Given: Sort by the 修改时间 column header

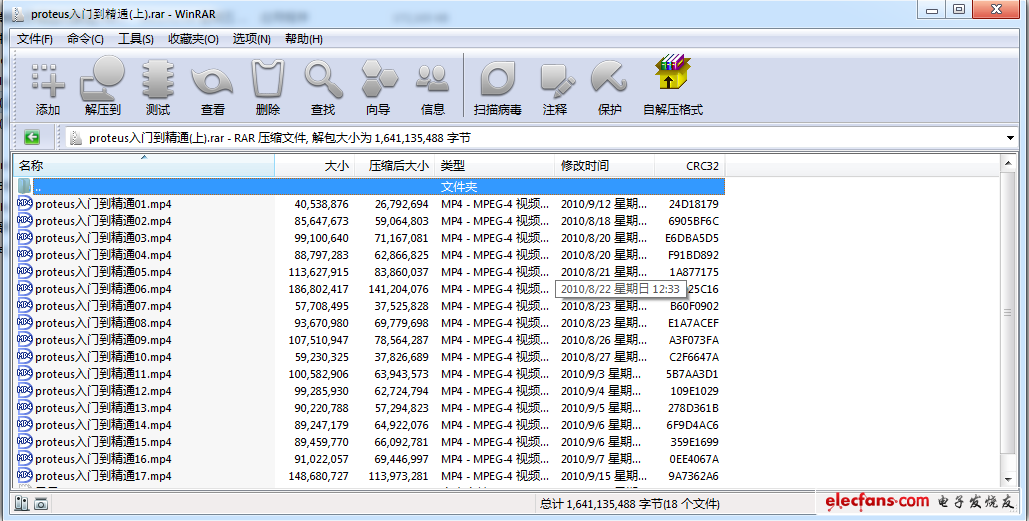Looking at the screenshot, I should point(604,165).
